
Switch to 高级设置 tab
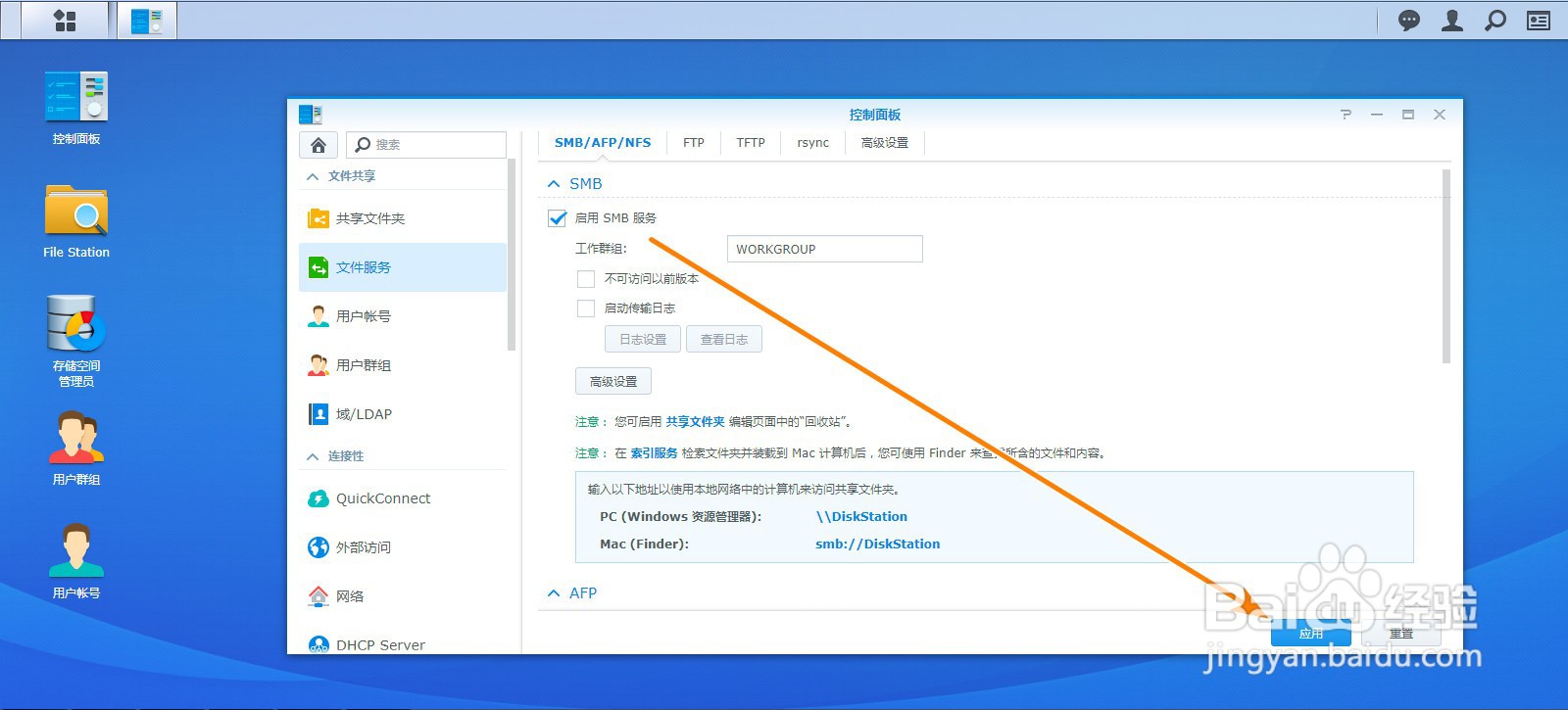point(885,143)
